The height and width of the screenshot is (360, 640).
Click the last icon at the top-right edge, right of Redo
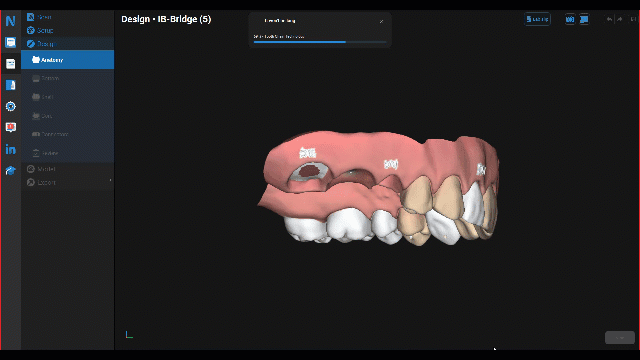tap(634, 19)
